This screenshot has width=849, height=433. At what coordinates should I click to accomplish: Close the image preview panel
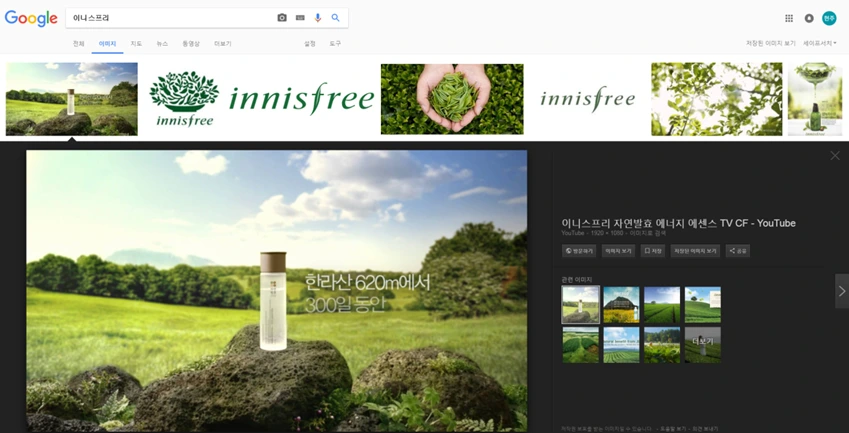click(x=835, y=156)
